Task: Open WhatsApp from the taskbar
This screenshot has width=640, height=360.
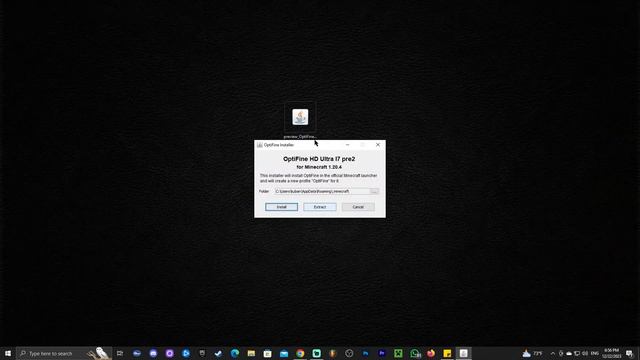Action: click(x=415, y=353)
